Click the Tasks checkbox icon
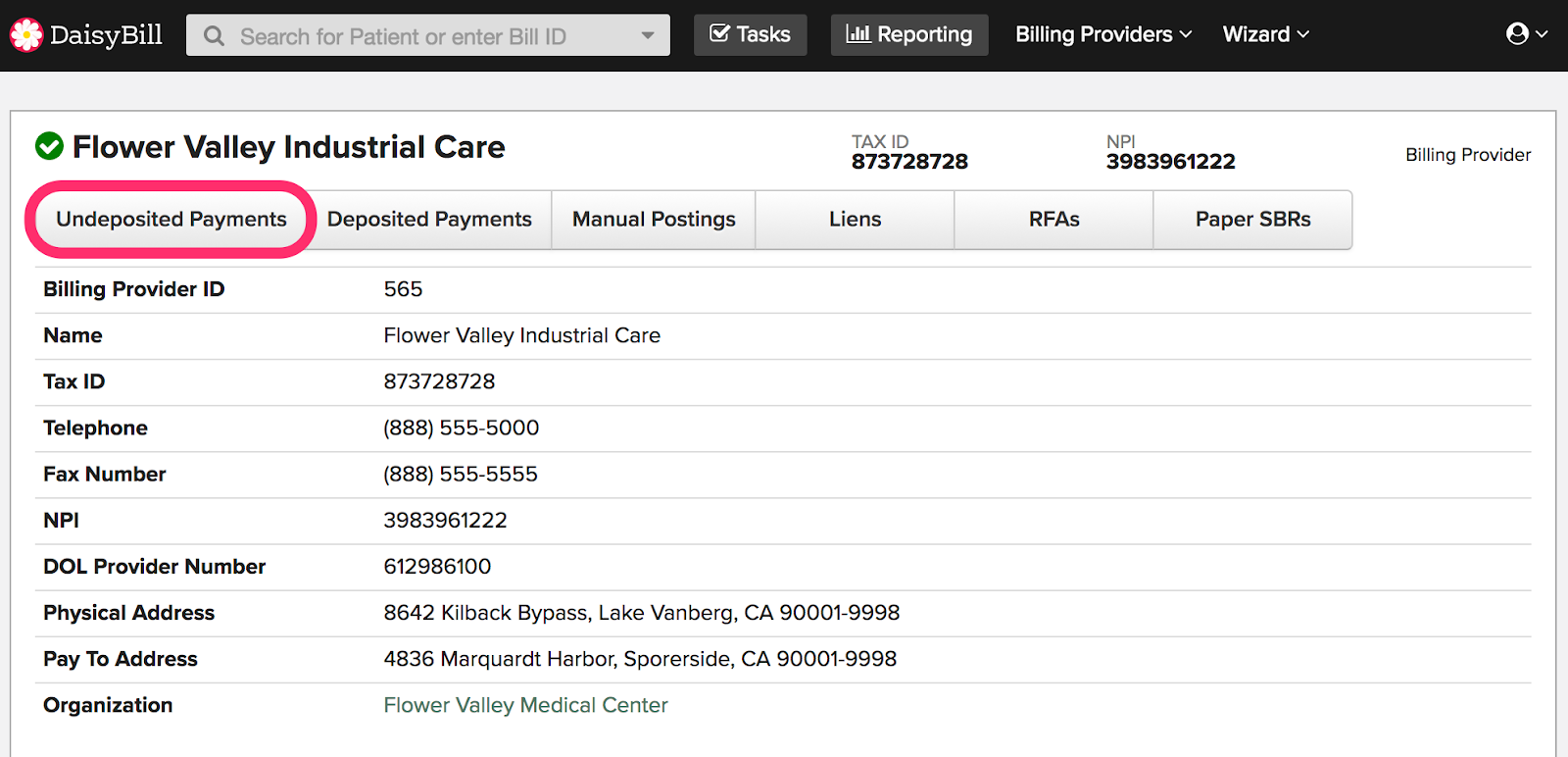 click(x=719, y=34)
